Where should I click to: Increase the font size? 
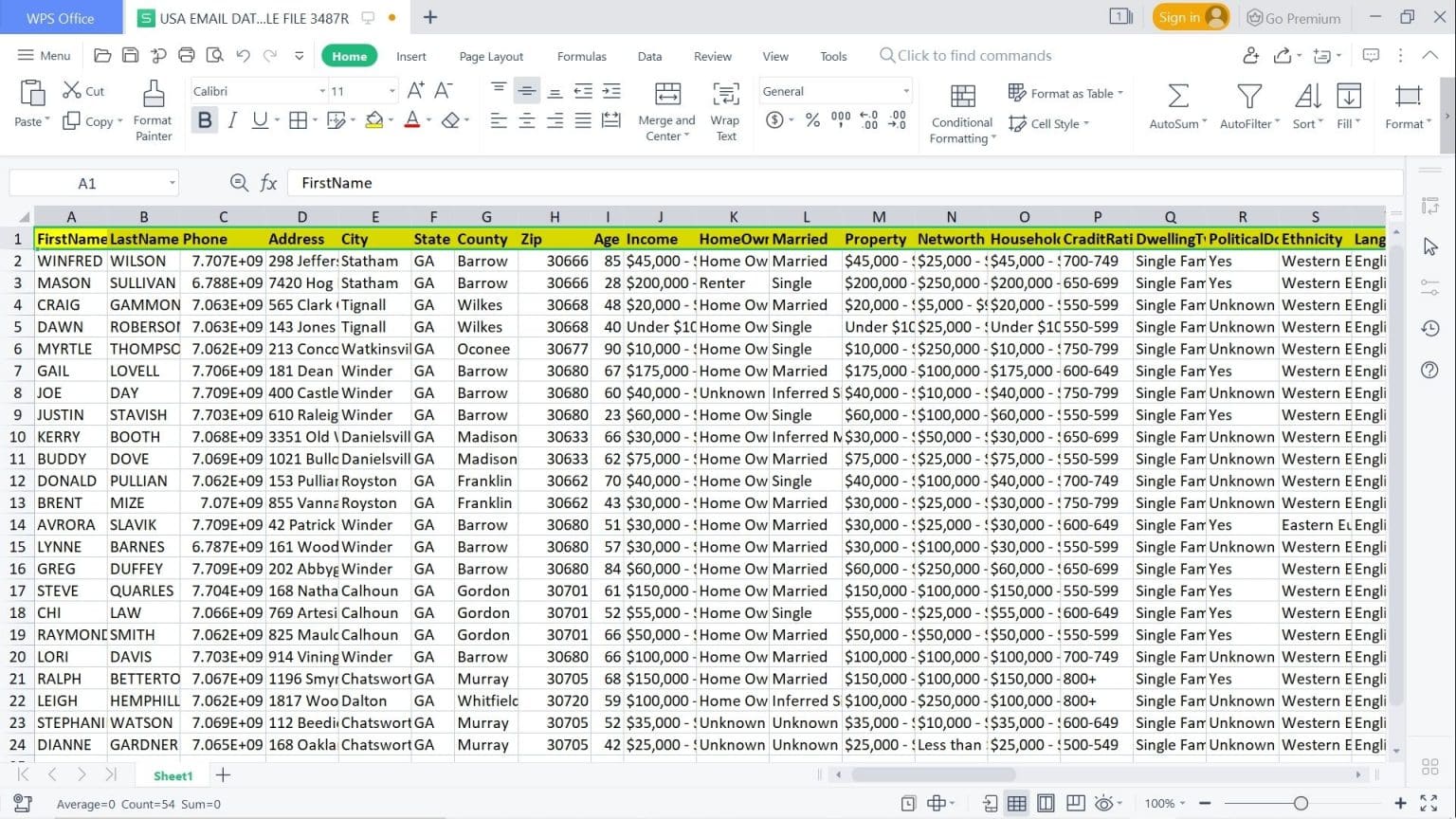tap(415, 91)
